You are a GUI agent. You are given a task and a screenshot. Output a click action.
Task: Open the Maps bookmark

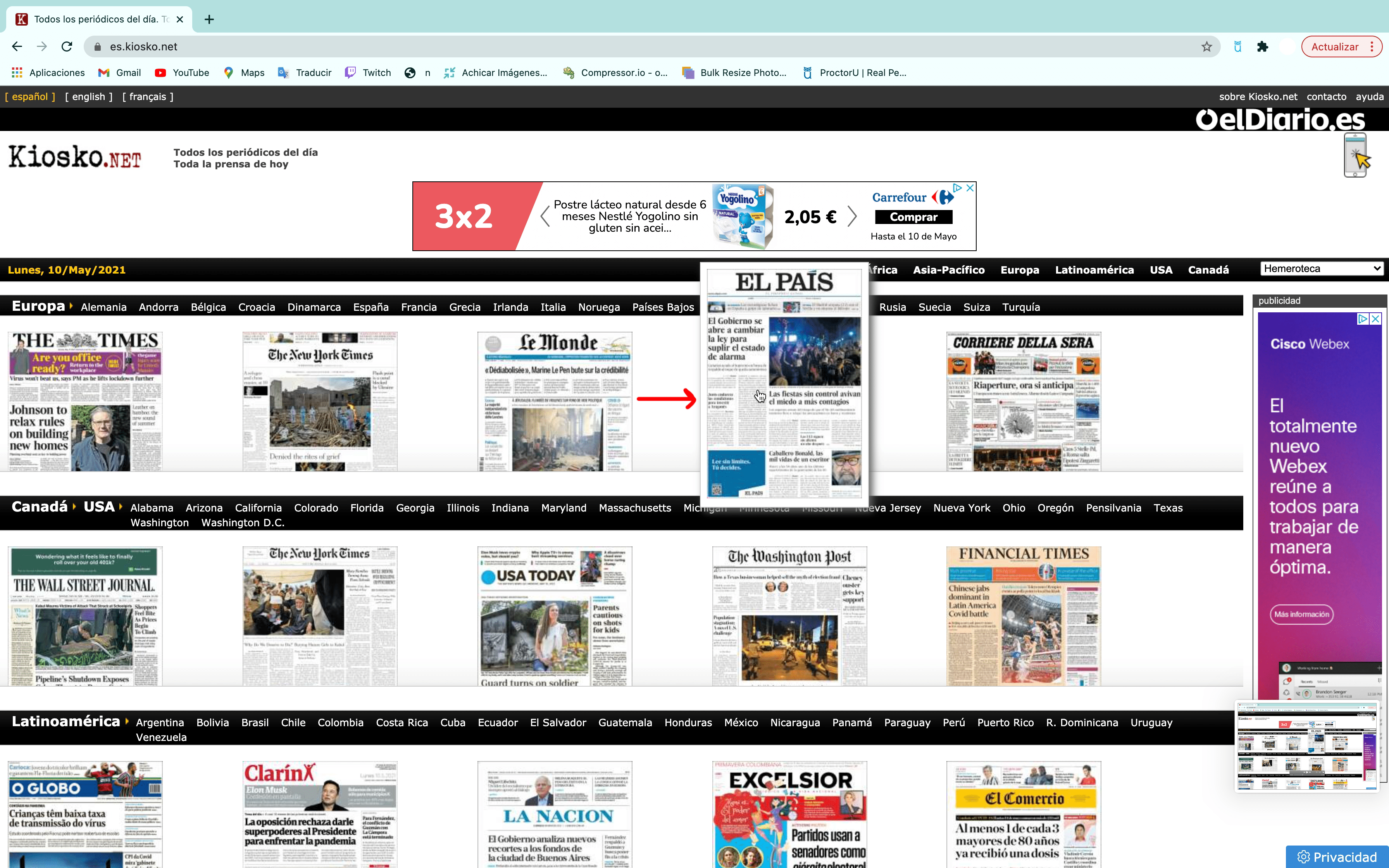(244, 72)
